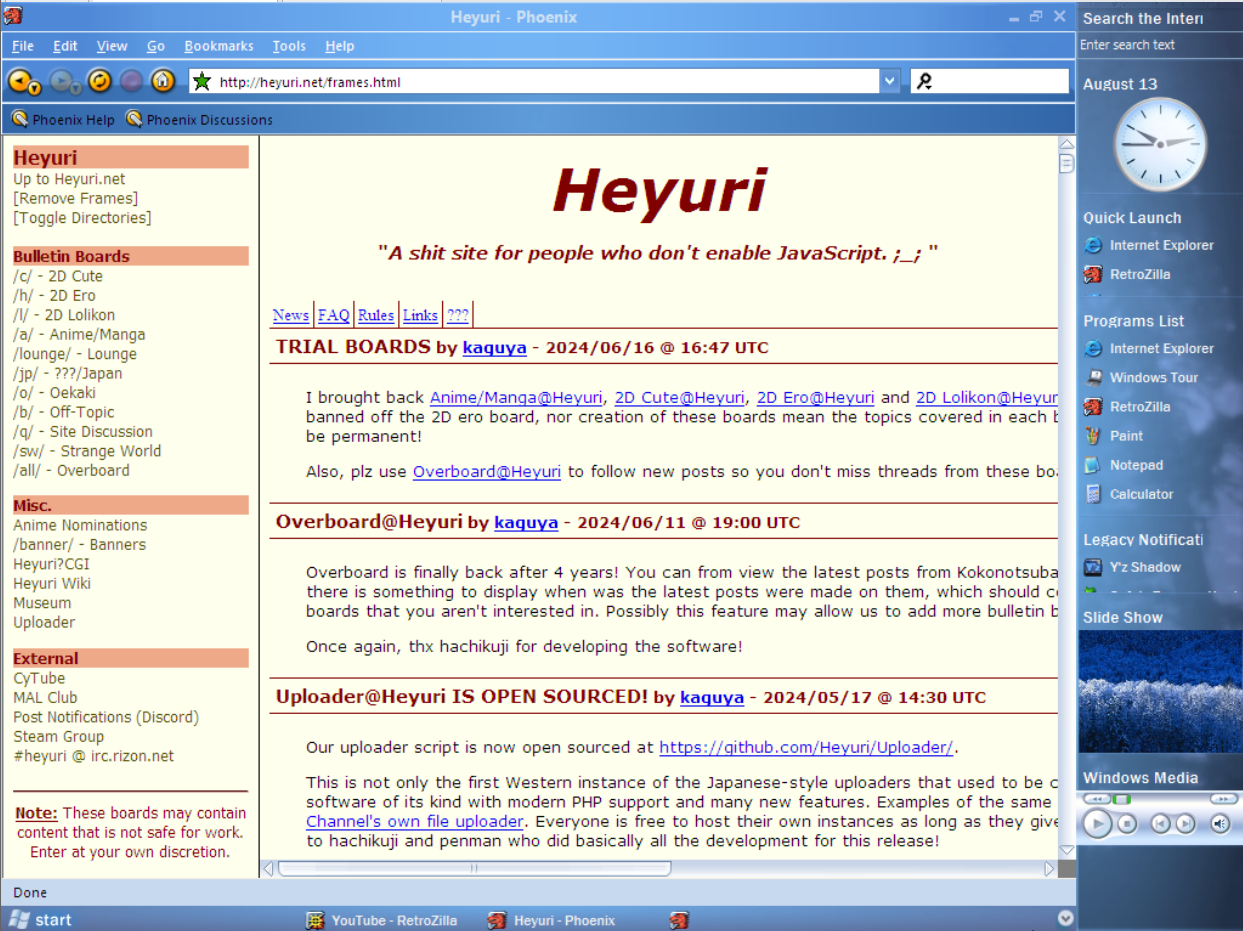This screenshot has height=931, width=1243.
Task: Open the Heyuri Wiki link
Action: [52, 583]
